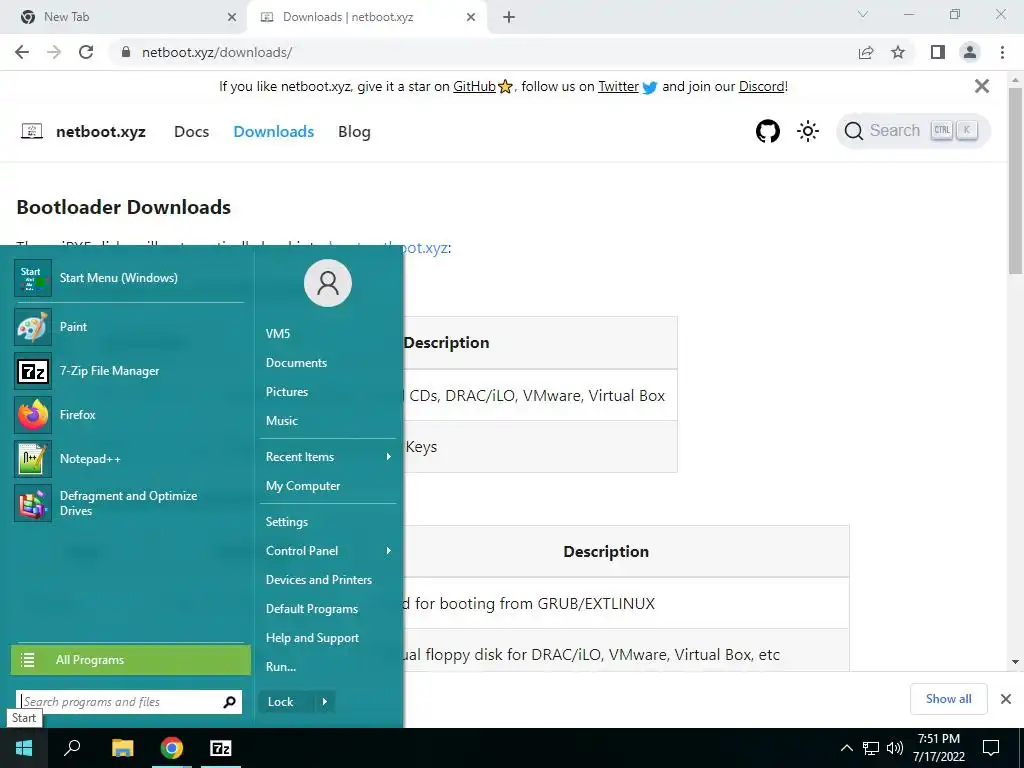Open Firefox from the start menu
This screenshot has height=768, width=1024.
tap(129, 415)
